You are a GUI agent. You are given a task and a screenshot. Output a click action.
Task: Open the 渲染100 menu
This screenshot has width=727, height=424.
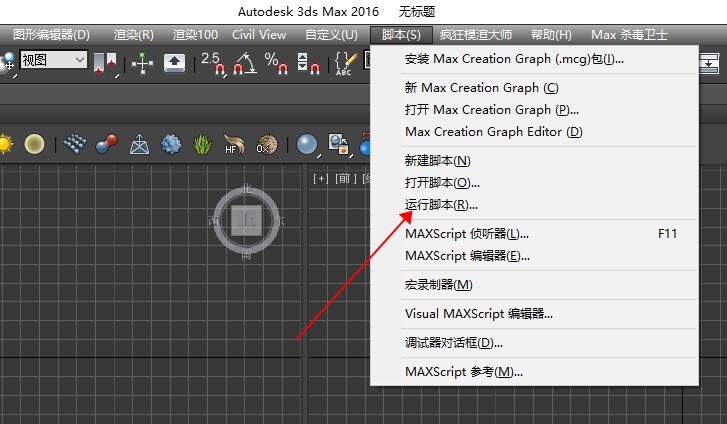(x=195, y=35)
